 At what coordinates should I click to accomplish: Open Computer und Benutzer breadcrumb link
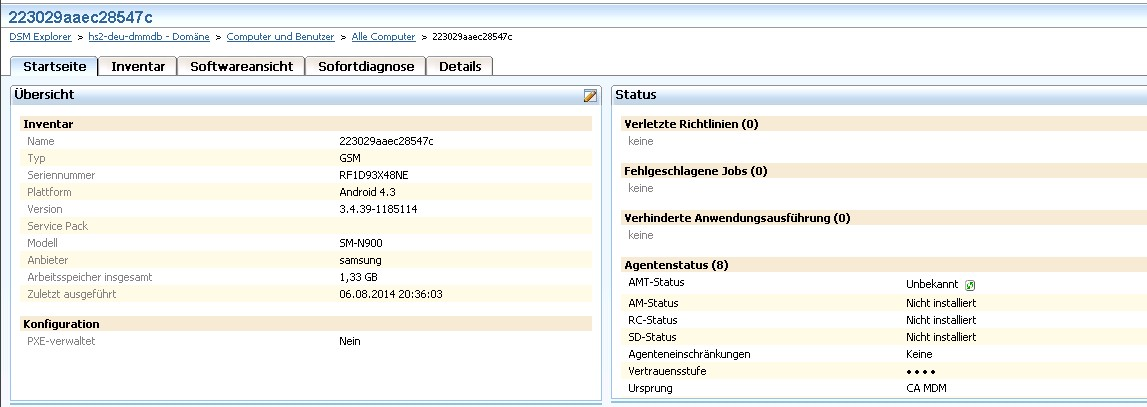[280, 37]
